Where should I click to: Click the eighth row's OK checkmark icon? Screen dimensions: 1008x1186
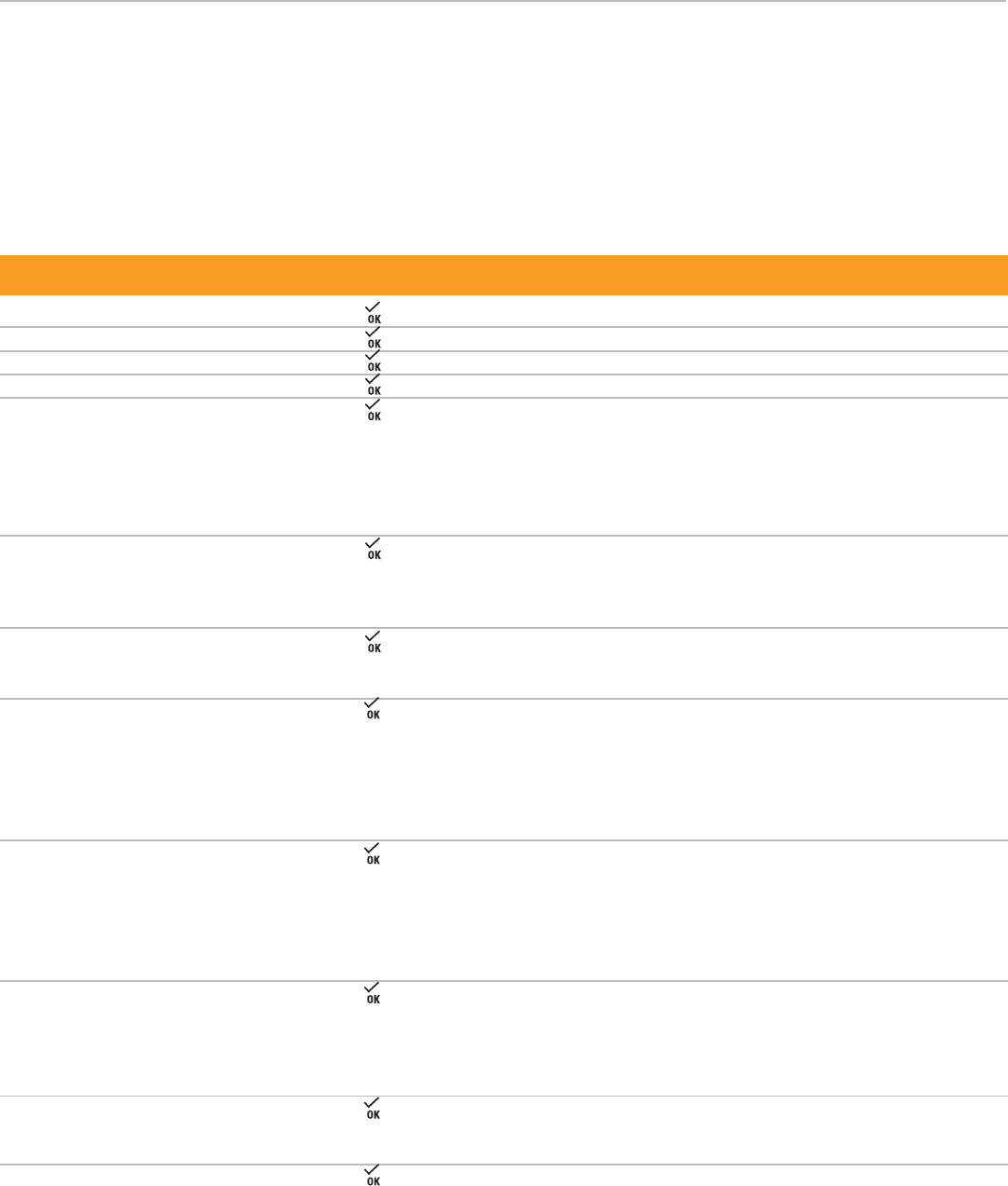click(374, 709)
